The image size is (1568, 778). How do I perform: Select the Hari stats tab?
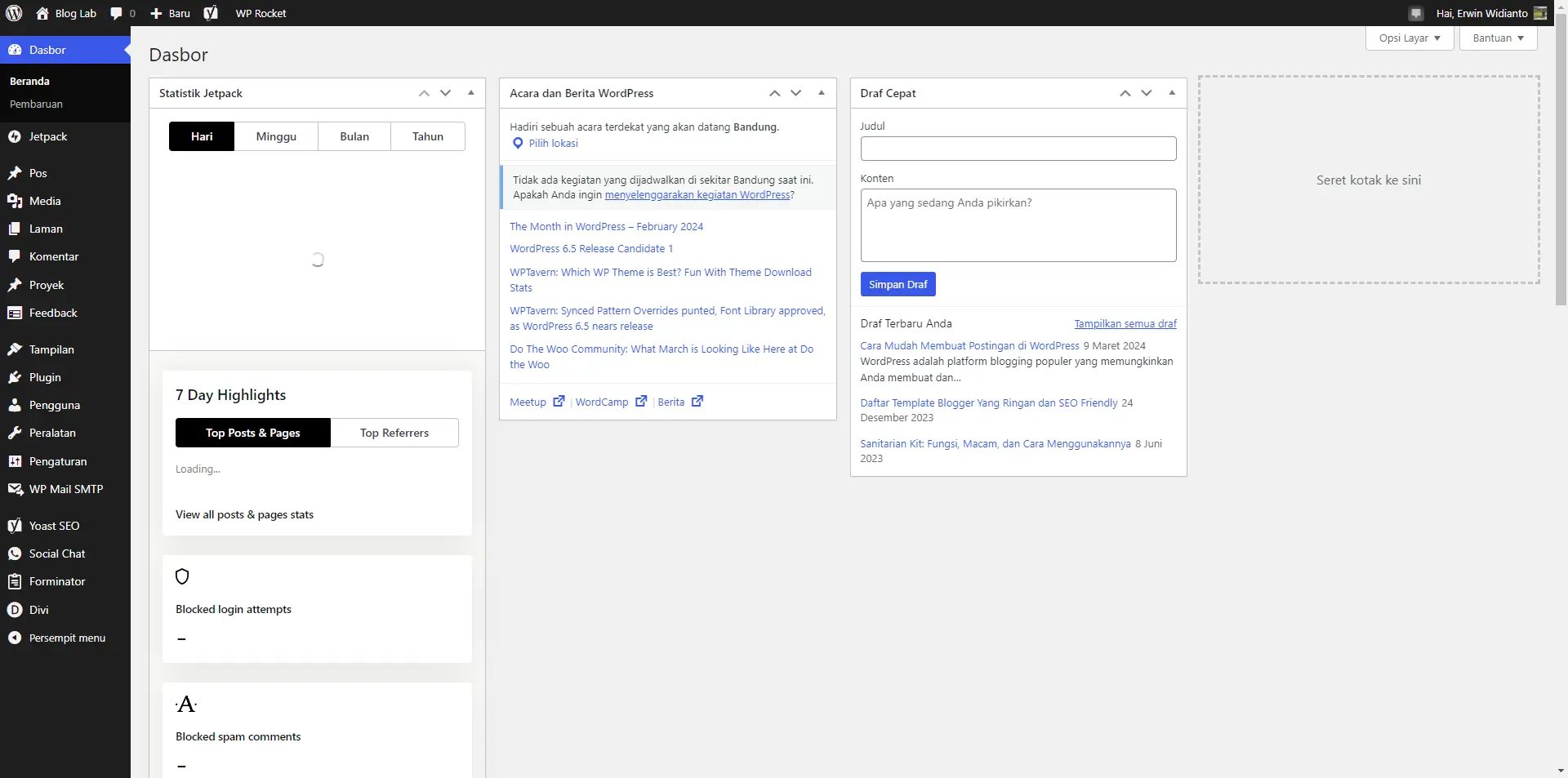pos(202,136)
